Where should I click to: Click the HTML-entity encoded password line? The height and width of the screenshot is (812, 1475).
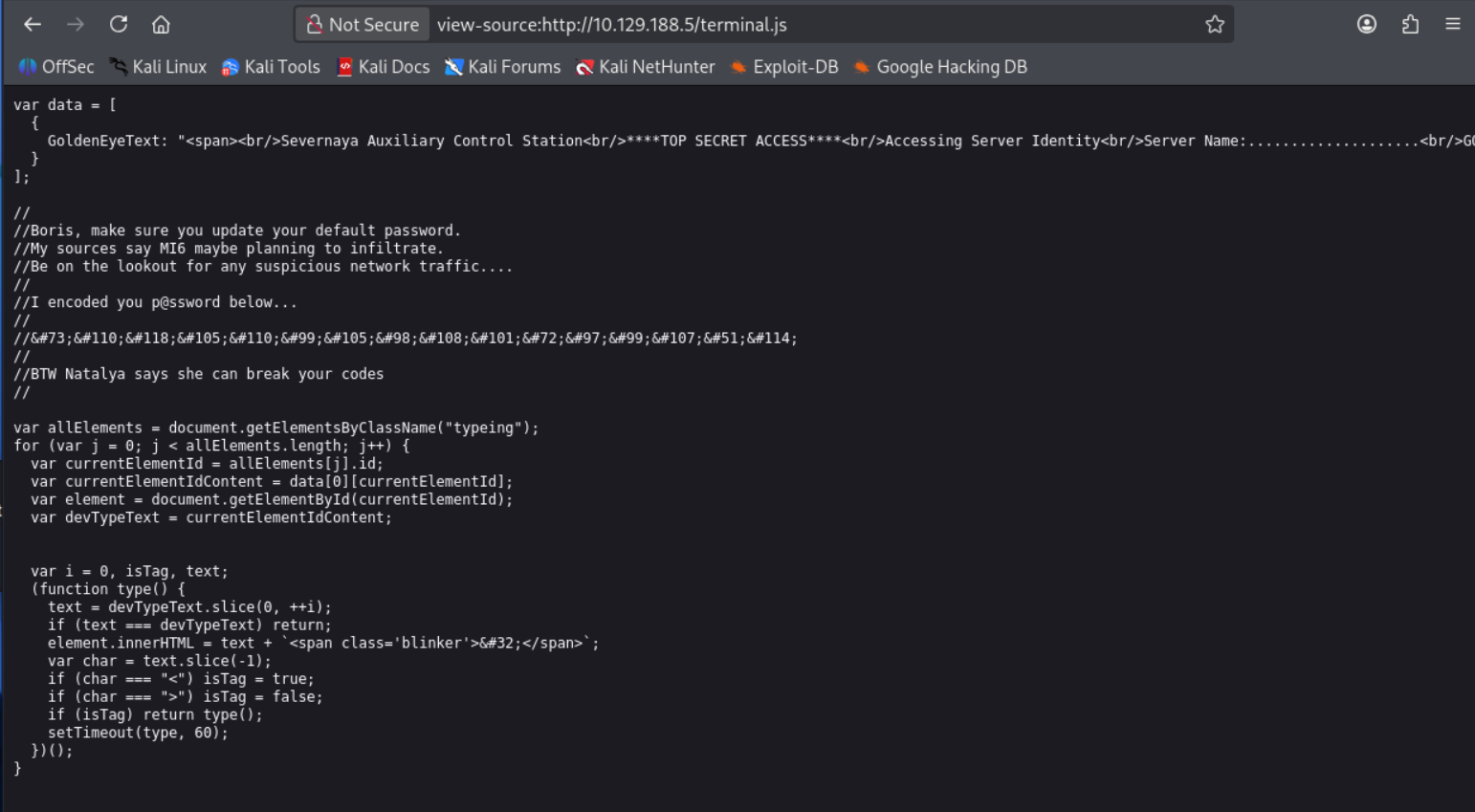[406, 339]
